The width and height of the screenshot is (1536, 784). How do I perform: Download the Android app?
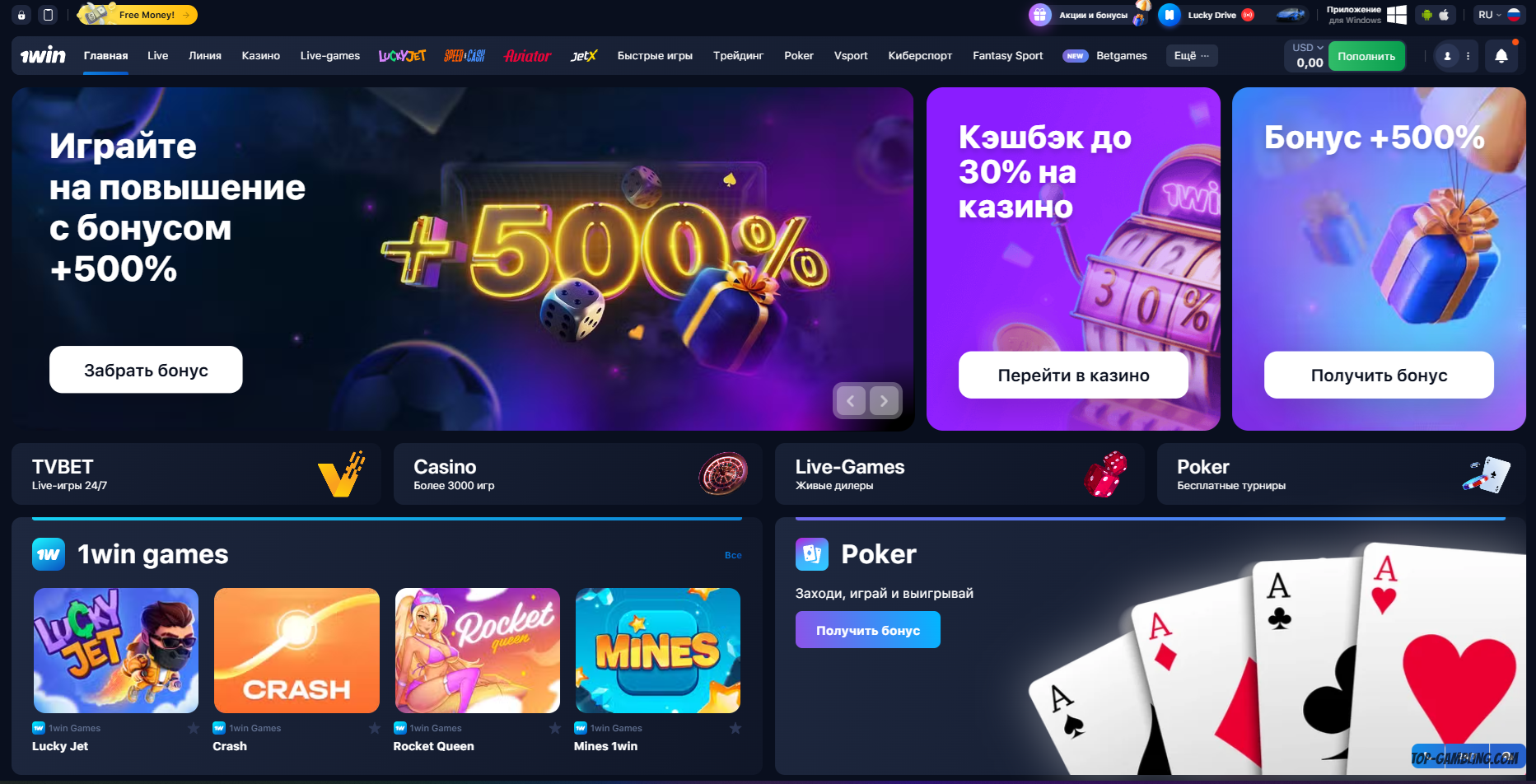pyautogui.click(x=1426, y=15)
